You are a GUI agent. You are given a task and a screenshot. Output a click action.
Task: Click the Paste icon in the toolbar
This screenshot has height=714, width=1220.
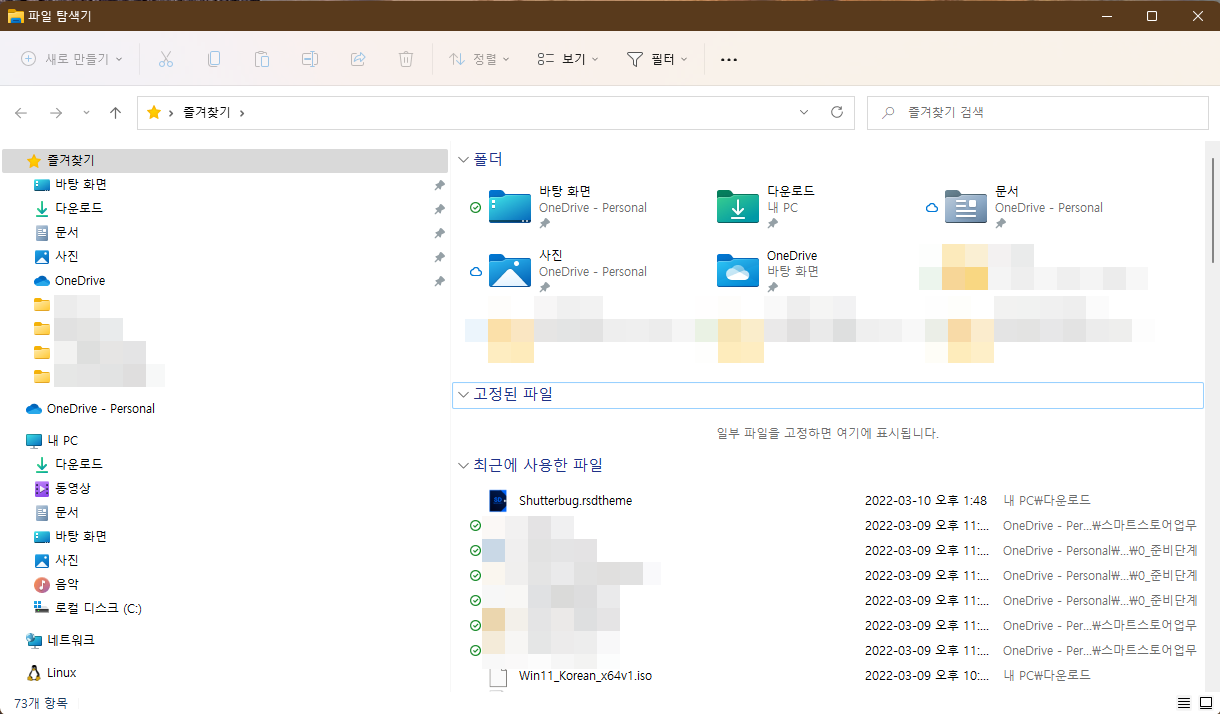pos(262,59)
